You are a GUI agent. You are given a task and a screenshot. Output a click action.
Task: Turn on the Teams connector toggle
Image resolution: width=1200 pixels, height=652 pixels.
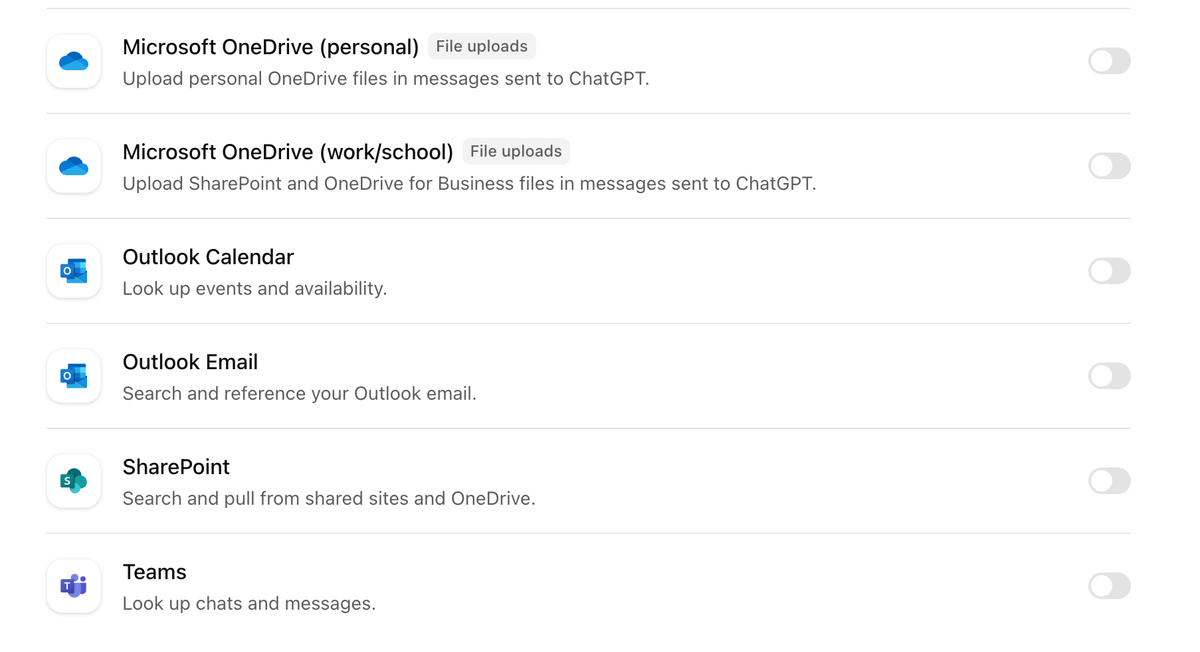click(x=1109, y=586)
